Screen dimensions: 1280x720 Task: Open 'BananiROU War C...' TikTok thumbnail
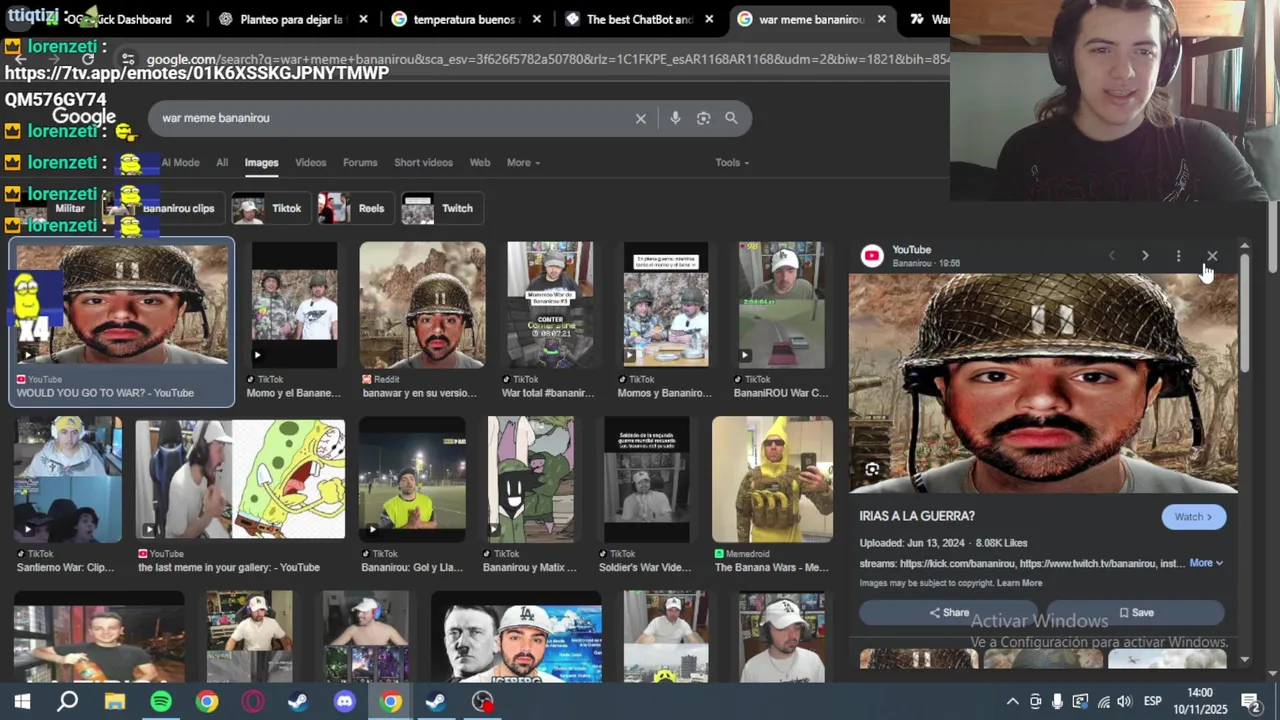click(x=782, y=305)
